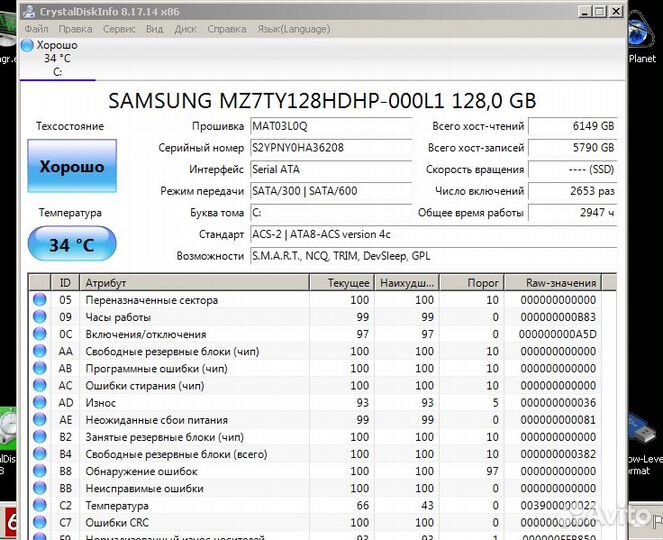Open the Файл menu

(36, 29)
